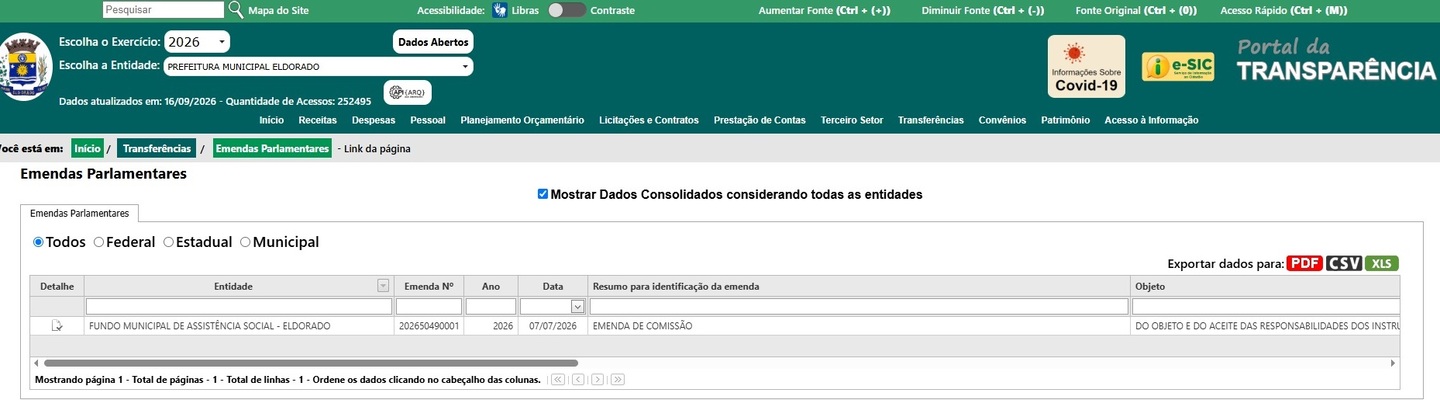Uncheck Mostrar Dados Consolidados checkbox
The width and height of the screenshot is (1440, 400).
pos(543,194)
